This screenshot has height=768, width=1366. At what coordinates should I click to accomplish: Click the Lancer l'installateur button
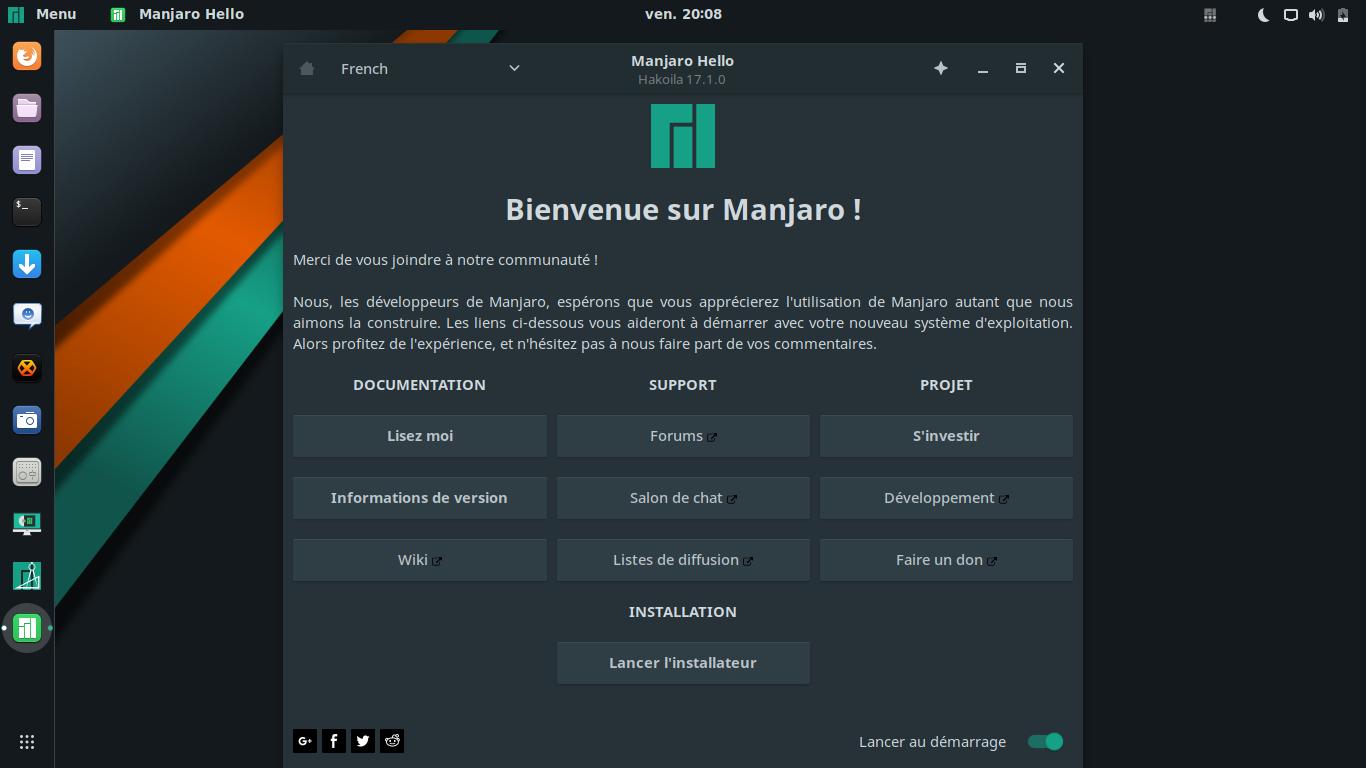[x=683, y=663]
